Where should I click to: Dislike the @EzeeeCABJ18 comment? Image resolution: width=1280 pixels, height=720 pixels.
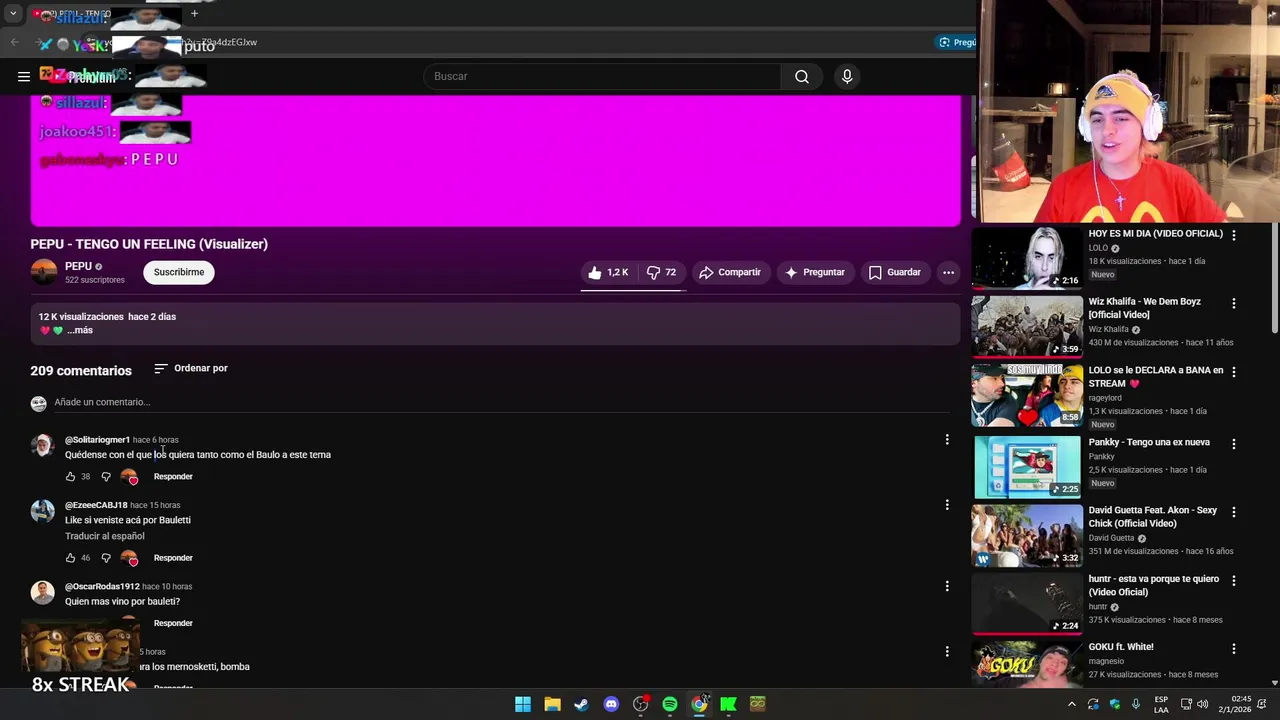pyautogui.click(x=106, y=558)
